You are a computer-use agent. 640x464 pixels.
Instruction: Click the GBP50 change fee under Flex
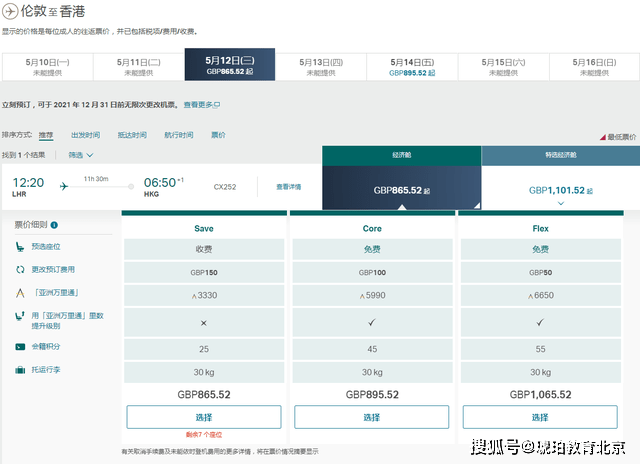pos(540,273)
